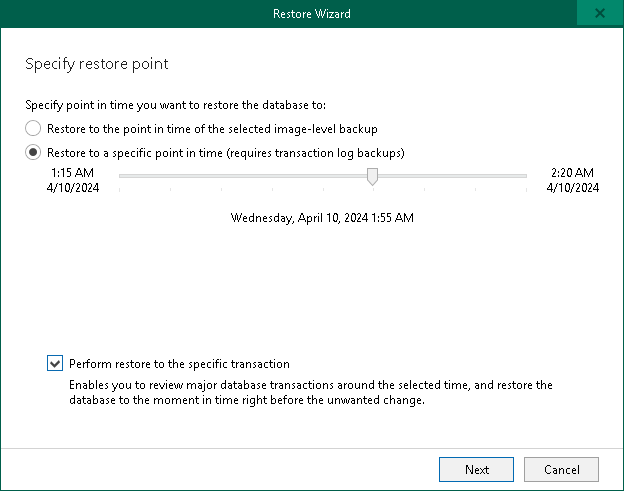624x491 pixels.
Task: Click the 'Specify restore point' heading
Action: pyautogui.click(x=96, y=64)
